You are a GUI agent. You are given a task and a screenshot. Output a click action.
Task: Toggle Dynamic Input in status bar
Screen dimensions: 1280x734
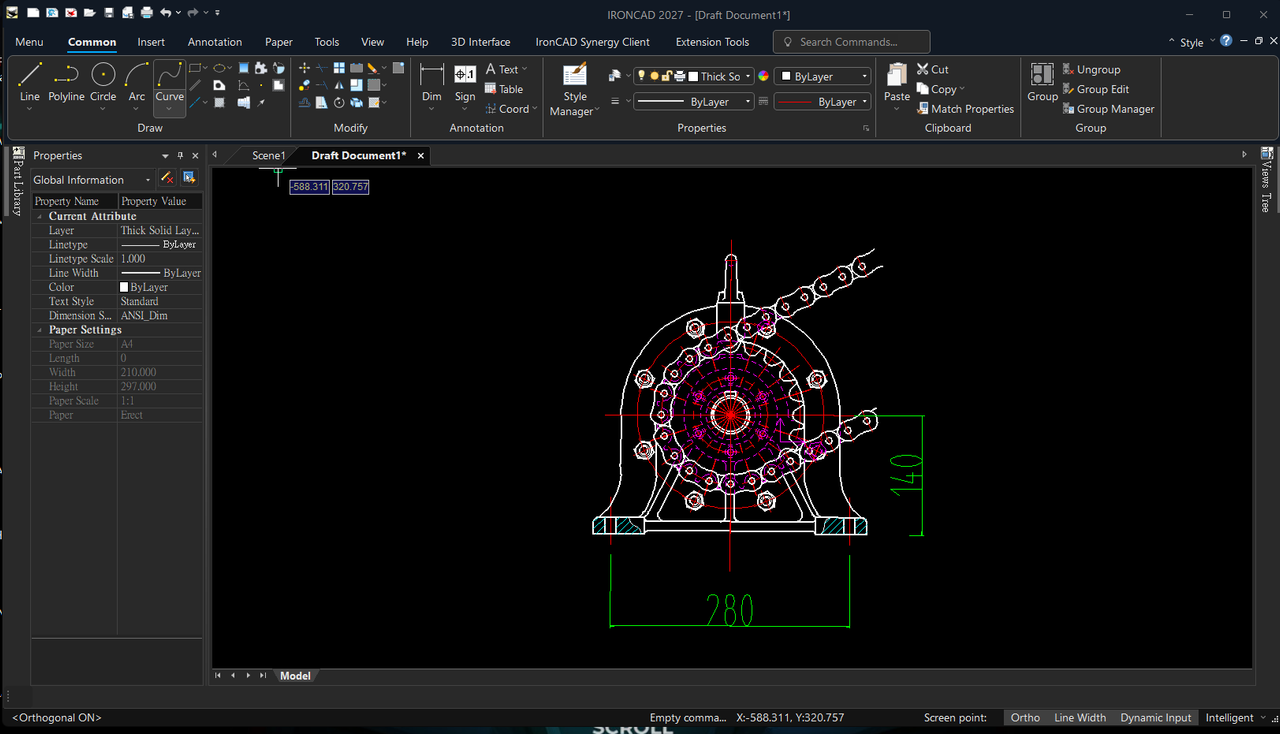(x=1156, y=717)
